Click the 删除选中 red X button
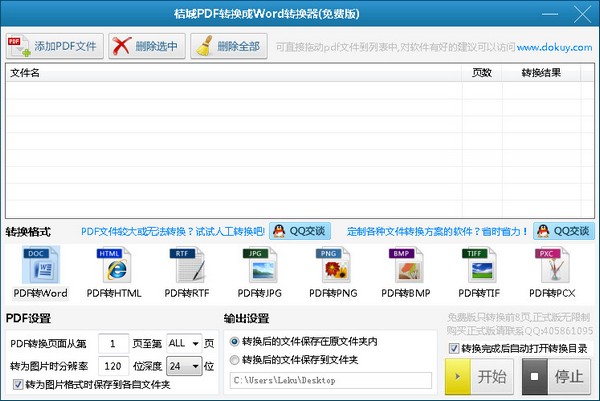This screenshot has height=401, width=600. 147,46
